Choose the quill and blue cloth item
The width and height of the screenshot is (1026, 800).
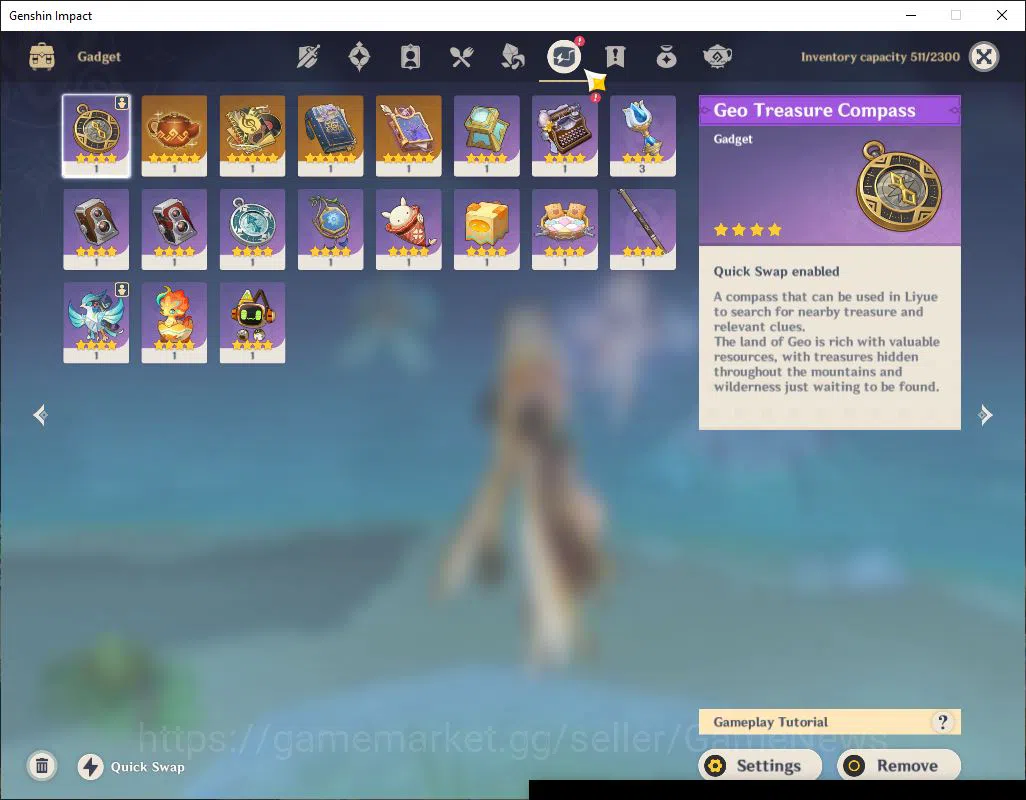(x=408, y=136)
